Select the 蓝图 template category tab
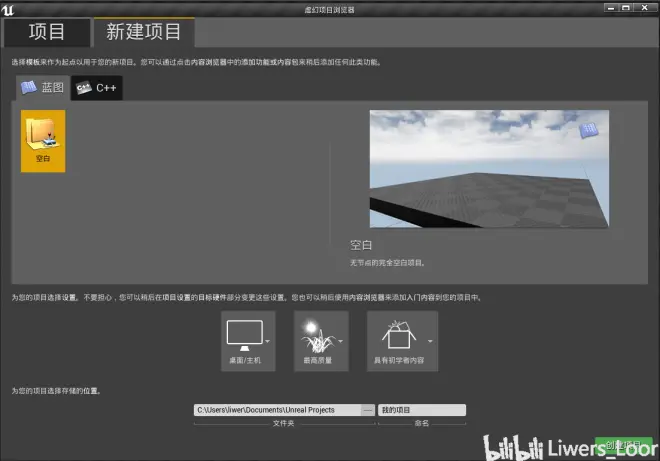Image resolution: width=660 pixels, height=461 pixels. click(43, 88)
